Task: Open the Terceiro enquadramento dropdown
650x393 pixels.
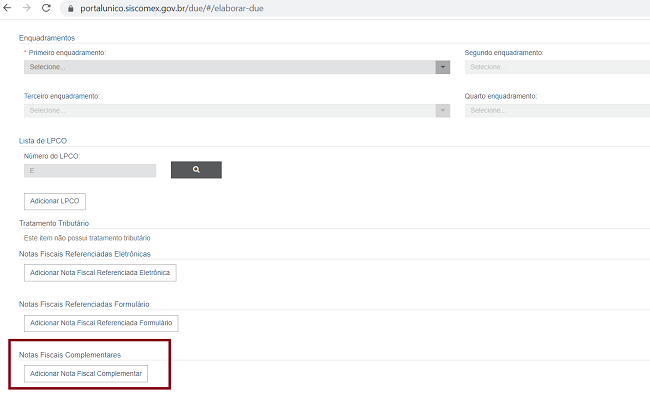Action: point(237,111)
